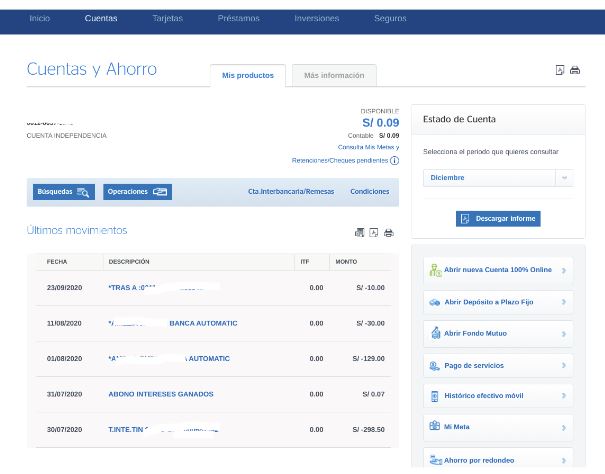Click info icon beside Retenciones/Cheques pendientes
605x474 pixels.
(394, 161)
